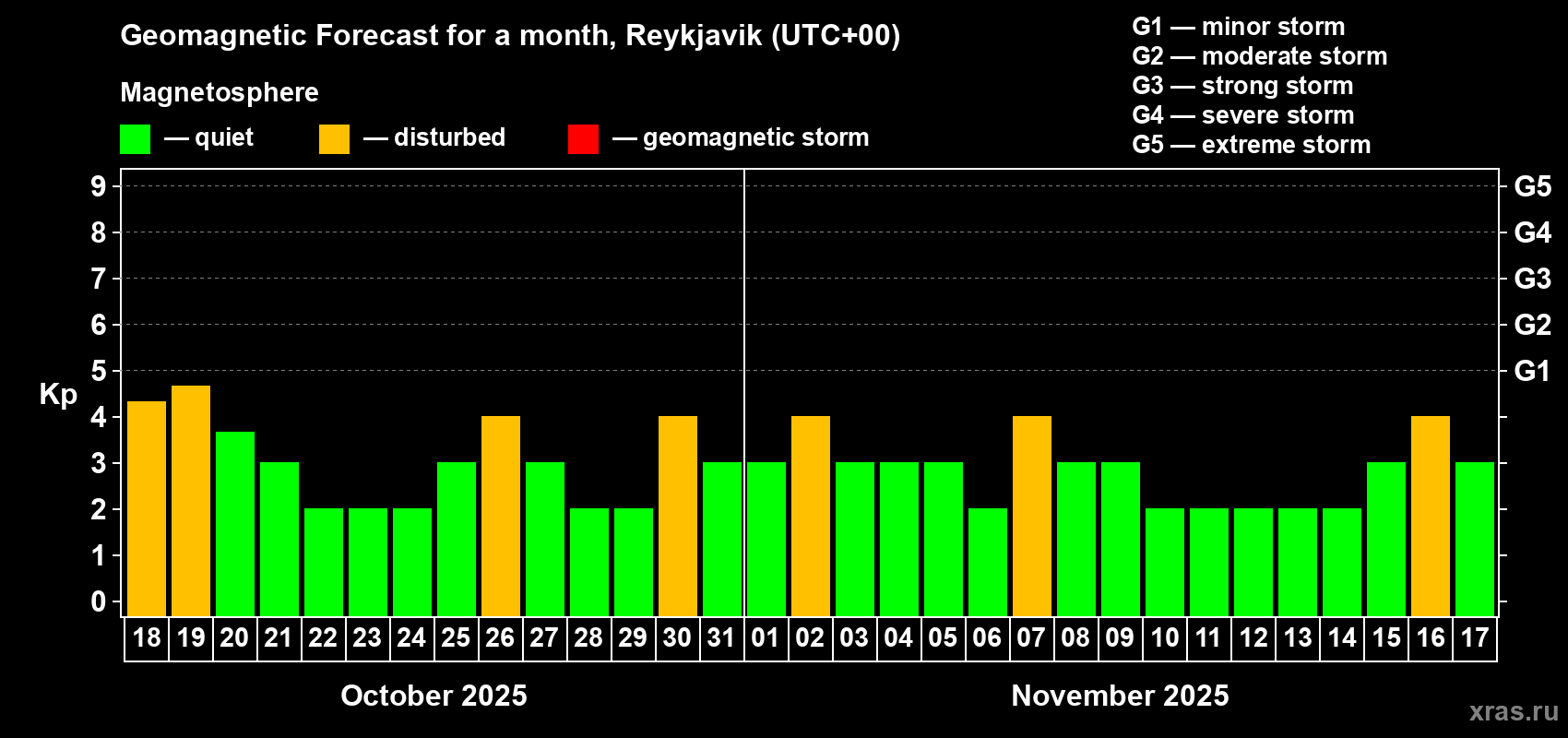1568x738 pixels.
Task: Click the G4 label on right axis
Action: point(1533,232)
